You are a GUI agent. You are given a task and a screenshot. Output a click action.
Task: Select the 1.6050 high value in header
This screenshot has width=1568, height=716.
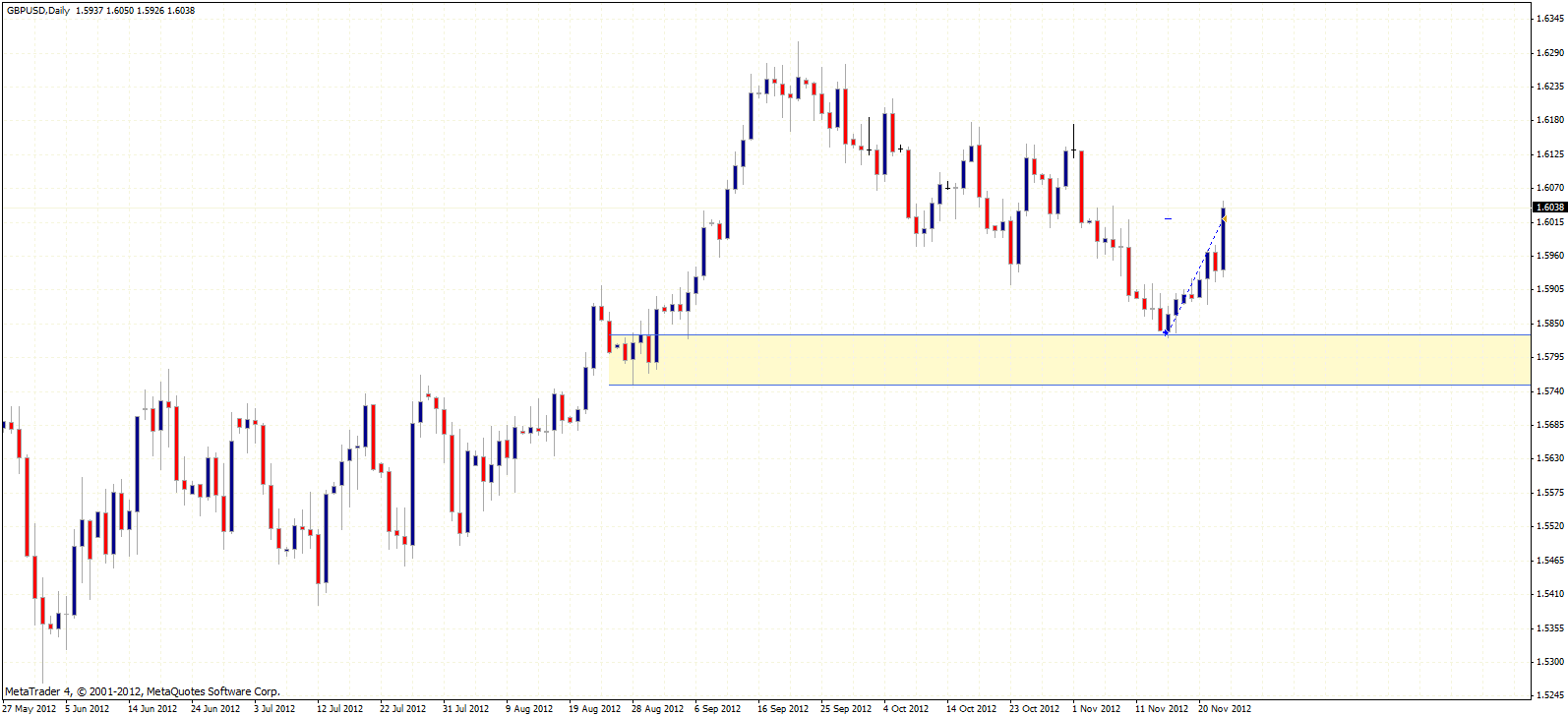click(120, 11)
